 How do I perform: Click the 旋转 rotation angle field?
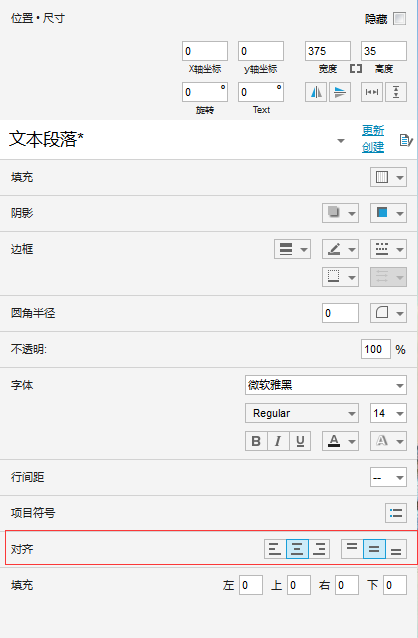(205, 92)
